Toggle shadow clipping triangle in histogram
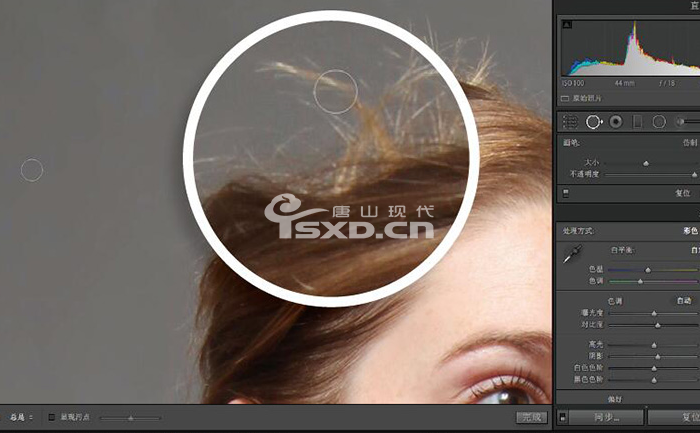The width and height of the screenshot is (700, 433). (567, 25)
